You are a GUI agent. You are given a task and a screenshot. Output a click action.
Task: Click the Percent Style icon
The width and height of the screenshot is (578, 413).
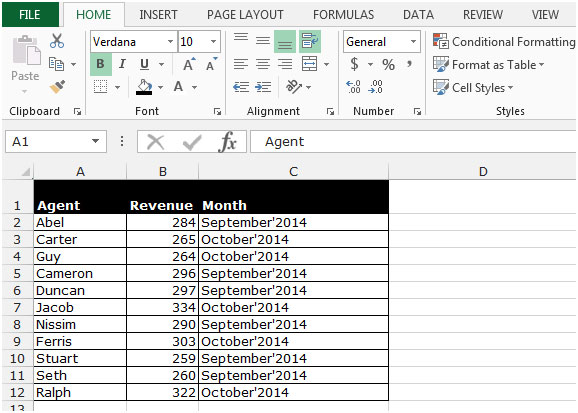click(388, 65)
